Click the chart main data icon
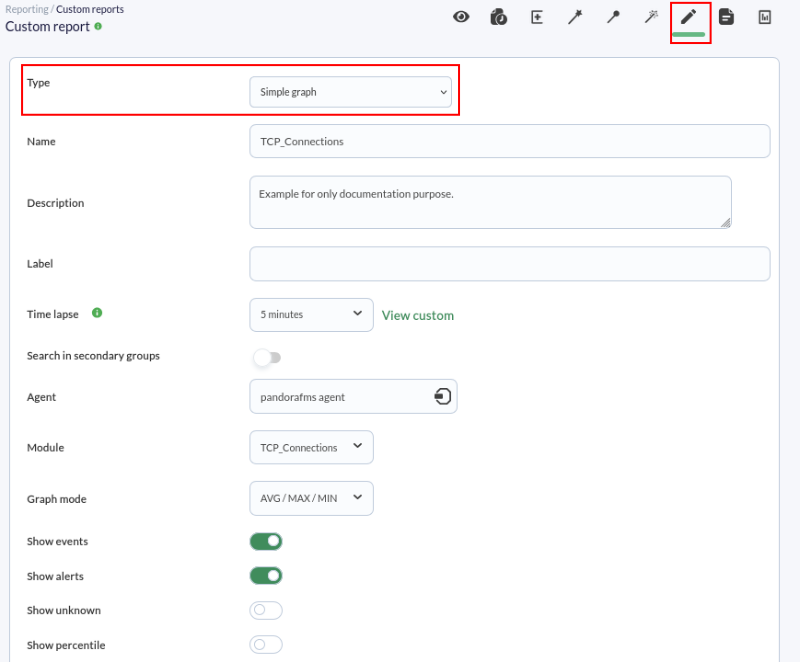 point(764,17)
